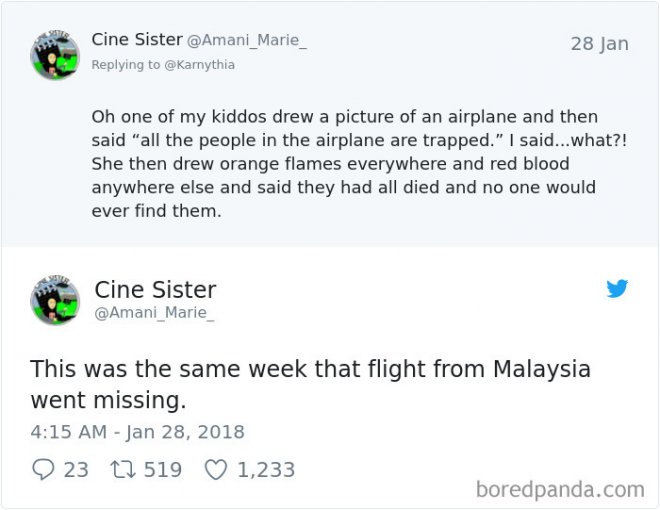
Task: Click the large Cine Sister name in main tweet
Action: pyautogui.click(x=155, y=290)
